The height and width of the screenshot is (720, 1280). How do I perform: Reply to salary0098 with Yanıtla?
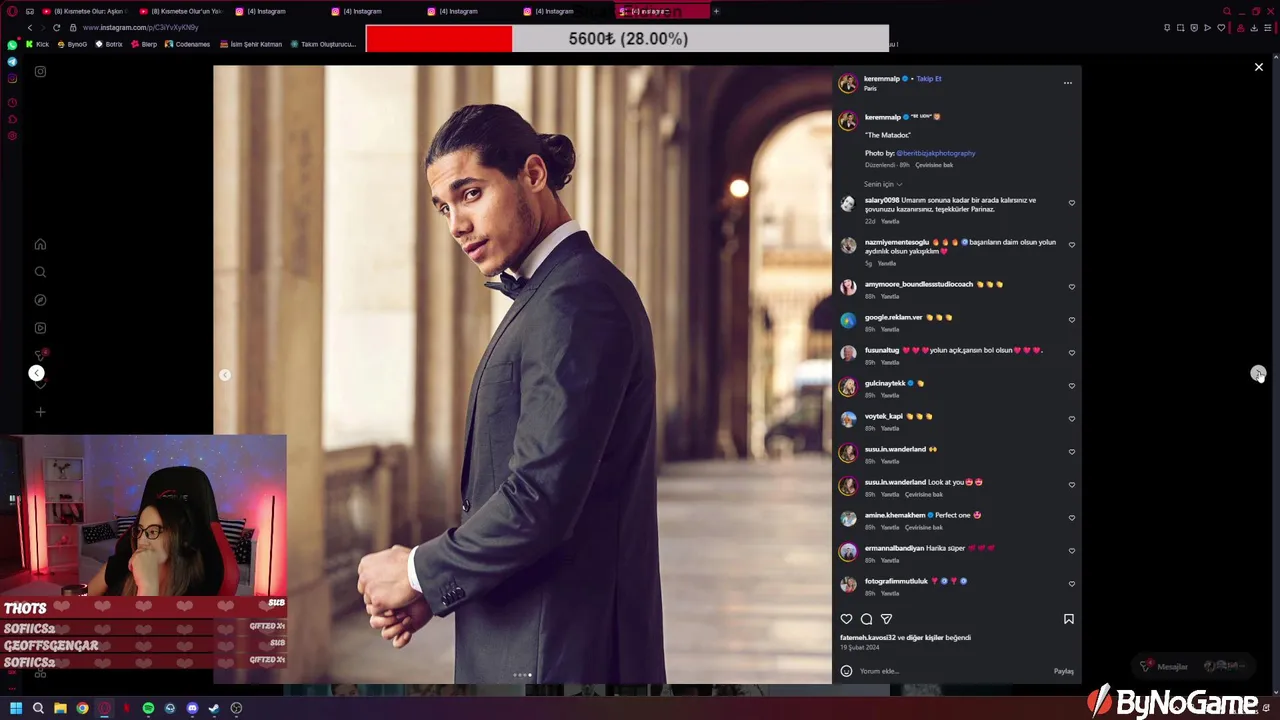point(890,221)
